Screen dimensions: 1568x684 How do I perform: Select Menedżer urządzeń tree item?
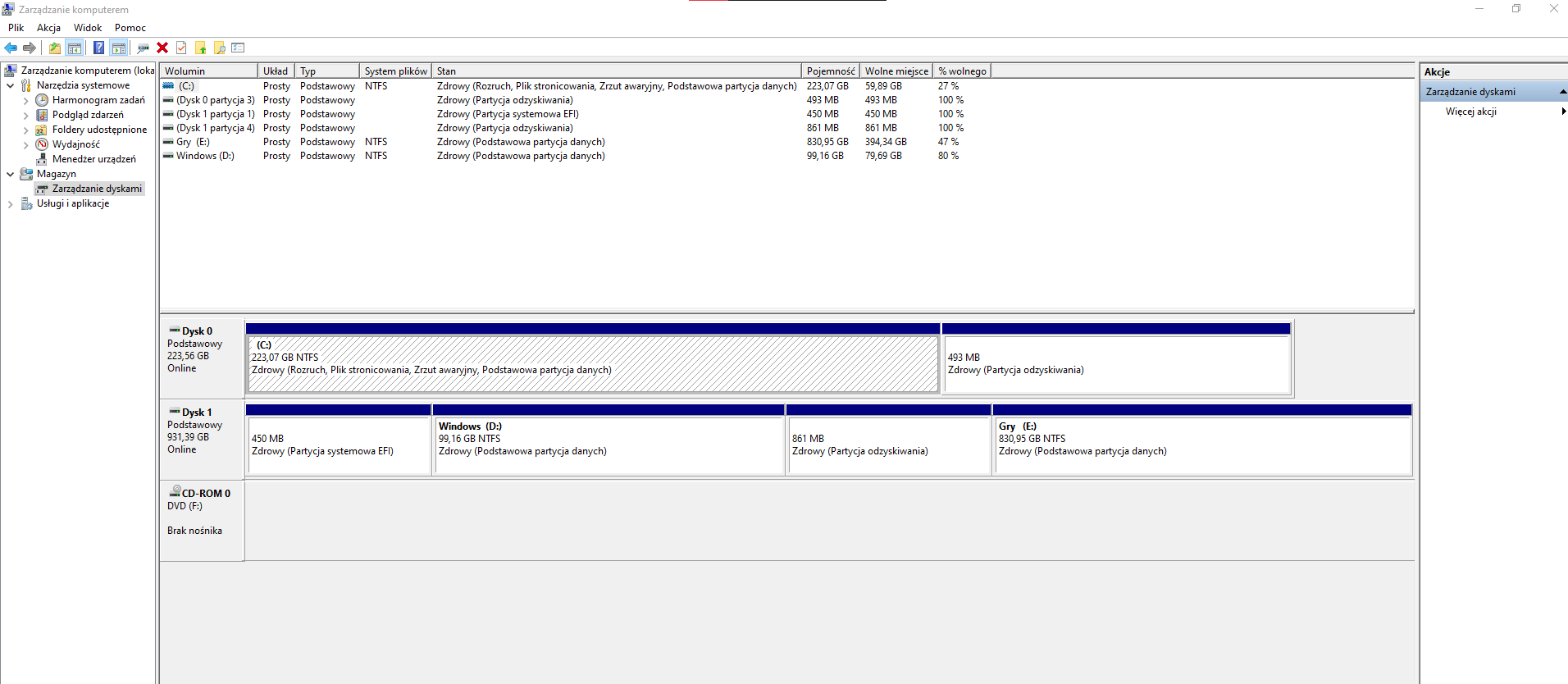tap(94, 159)
